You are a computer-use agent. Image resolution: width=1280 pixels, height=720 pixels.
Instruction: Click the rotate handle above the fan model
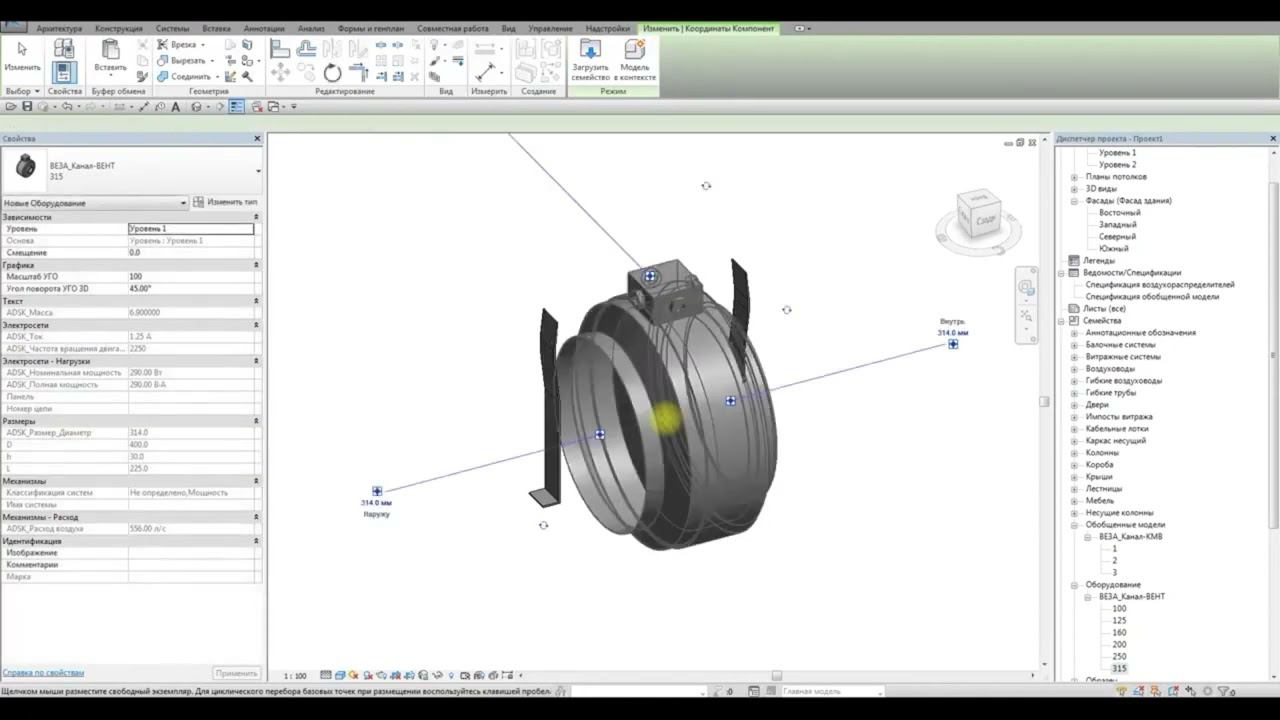[x=706, y=186]
